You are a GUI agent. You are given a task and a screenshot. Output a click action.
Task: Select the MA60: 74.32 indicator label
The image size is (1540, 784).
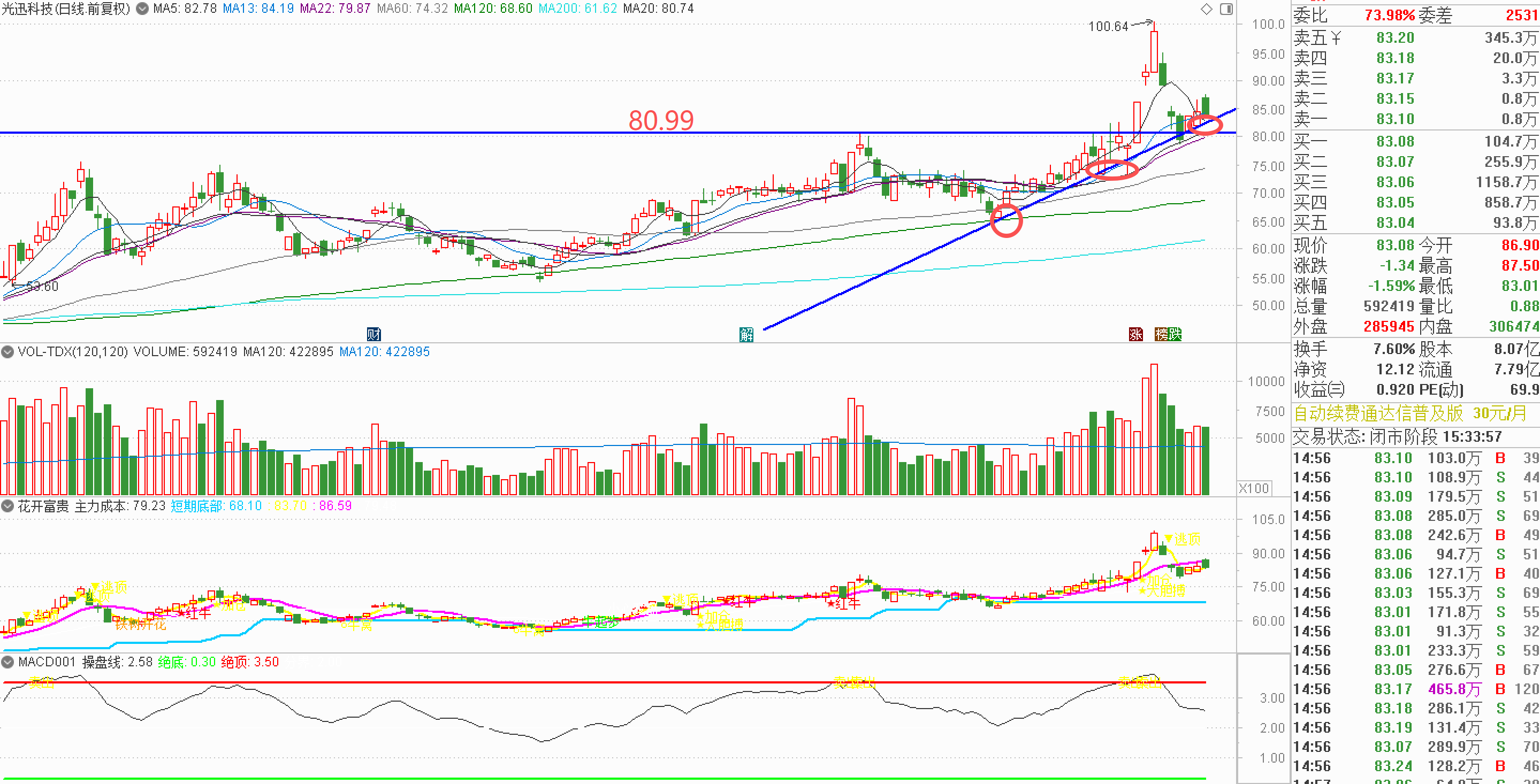point(412,9)
